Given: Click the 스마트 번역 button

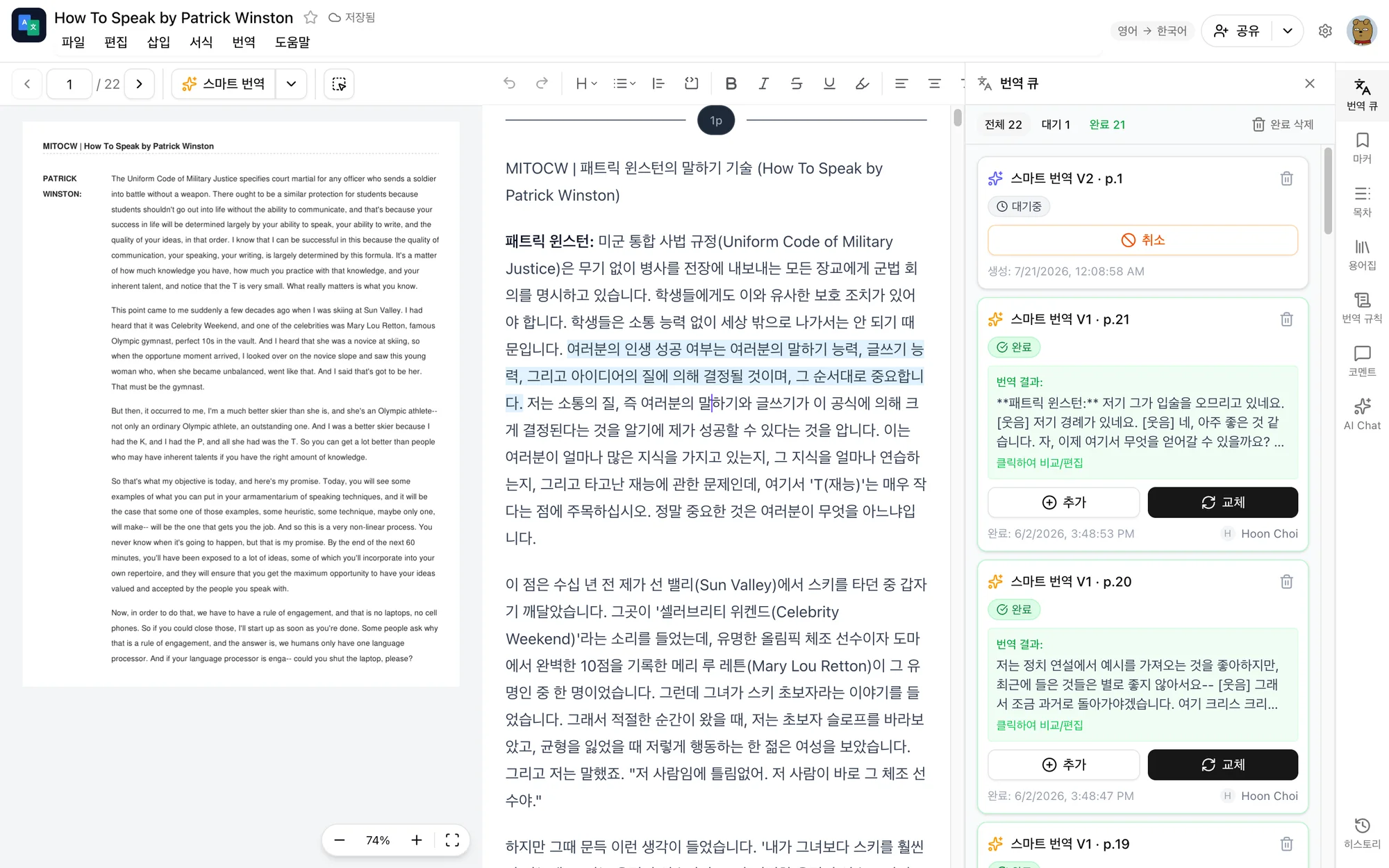Looking at the screenshot, I should 224,84.
